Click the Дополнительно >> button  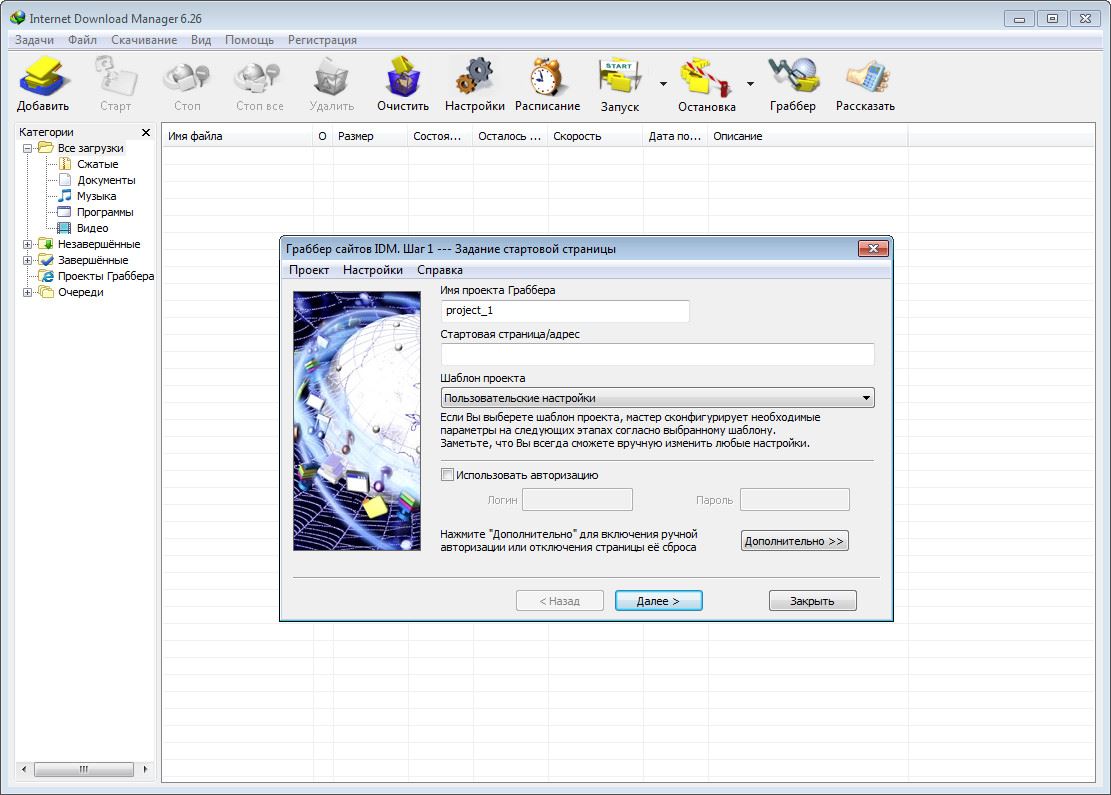pyautogui.click(x=794, y=541)
